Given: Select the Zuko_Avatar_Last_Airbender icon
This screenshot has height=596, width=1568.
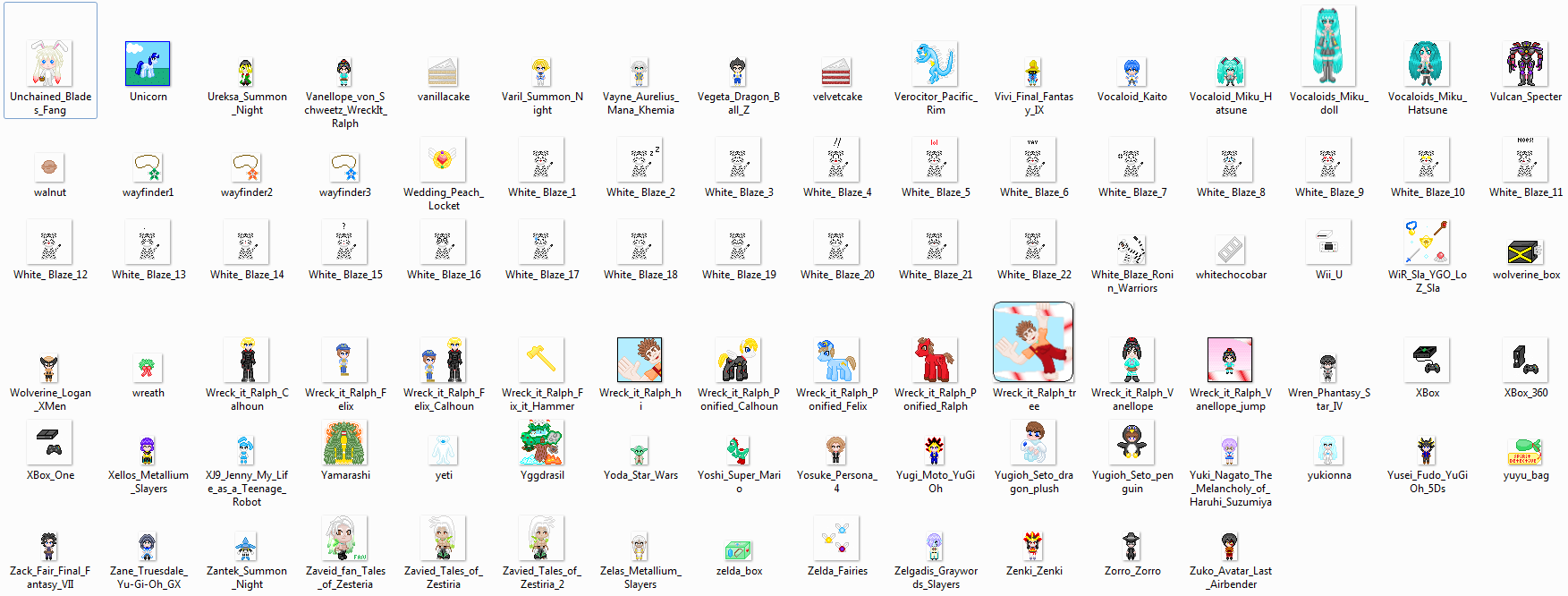Looking at the screenshot, I should click(x=1230, y=546).
